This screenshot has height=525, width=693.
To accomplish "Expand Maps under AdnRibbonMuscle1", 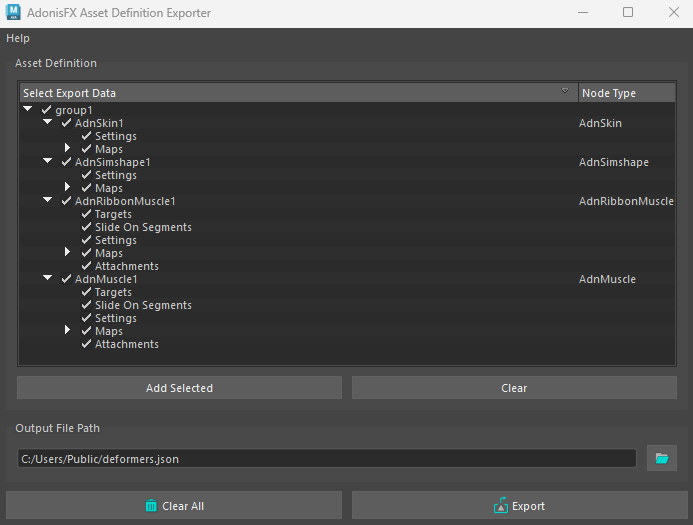I will click(x=67, y=251).
